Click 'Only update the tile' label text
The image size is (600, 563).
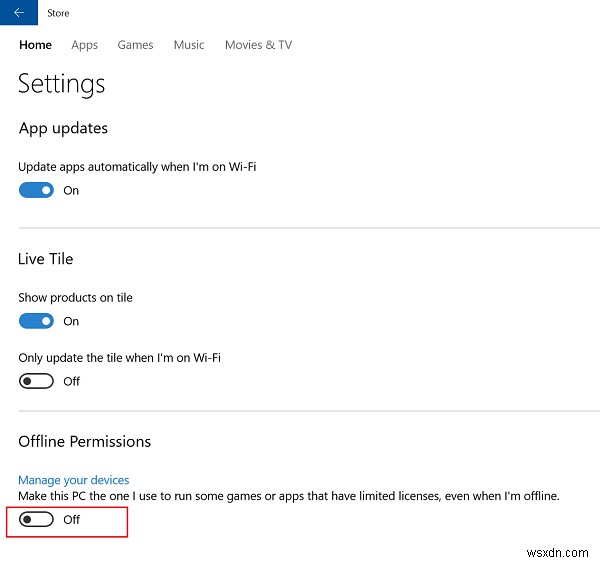[119, 358]
